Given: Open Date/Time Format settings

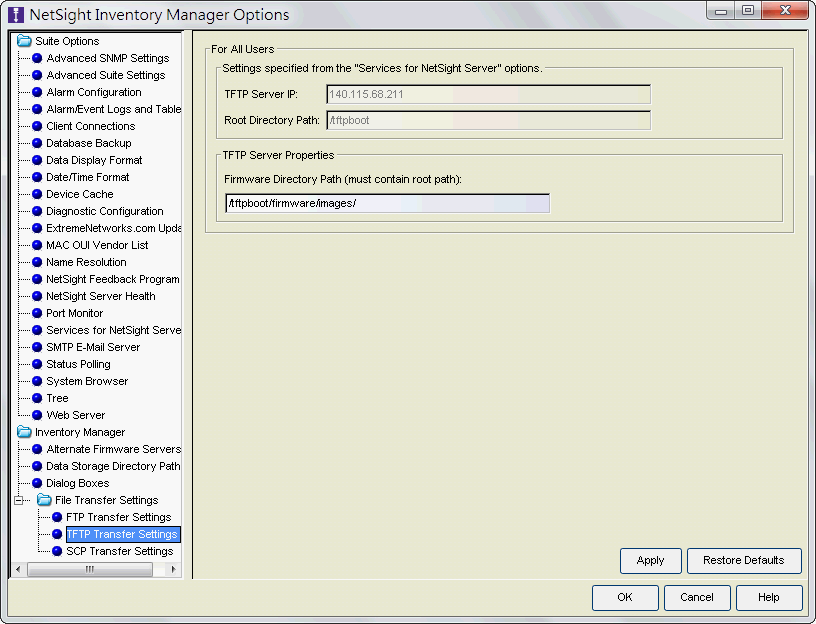Looking at the screenshot, I should click(87, 177).
